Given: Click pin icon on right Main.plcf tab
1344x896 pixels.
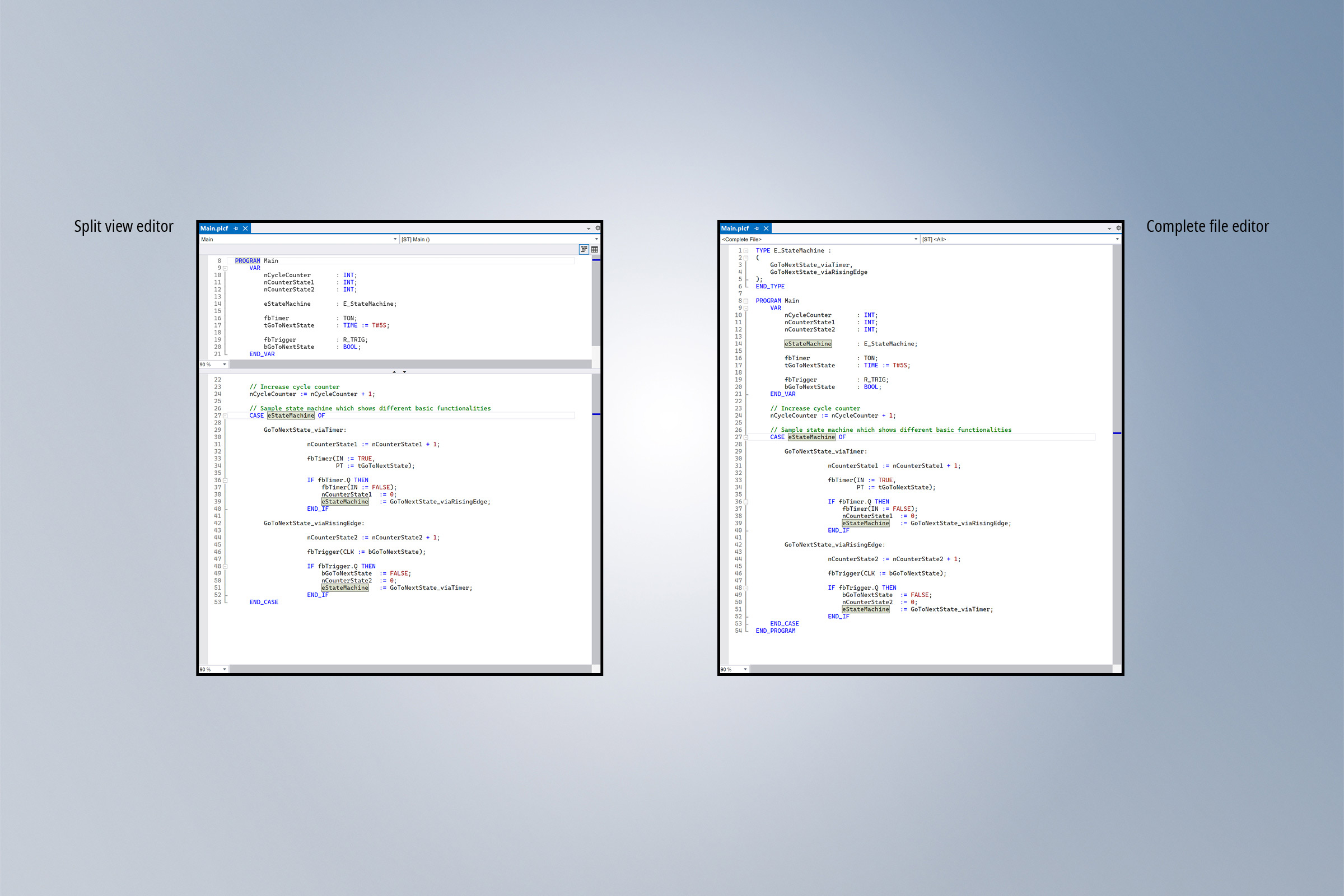Looking at the screenshot, I should pos(757,228).
